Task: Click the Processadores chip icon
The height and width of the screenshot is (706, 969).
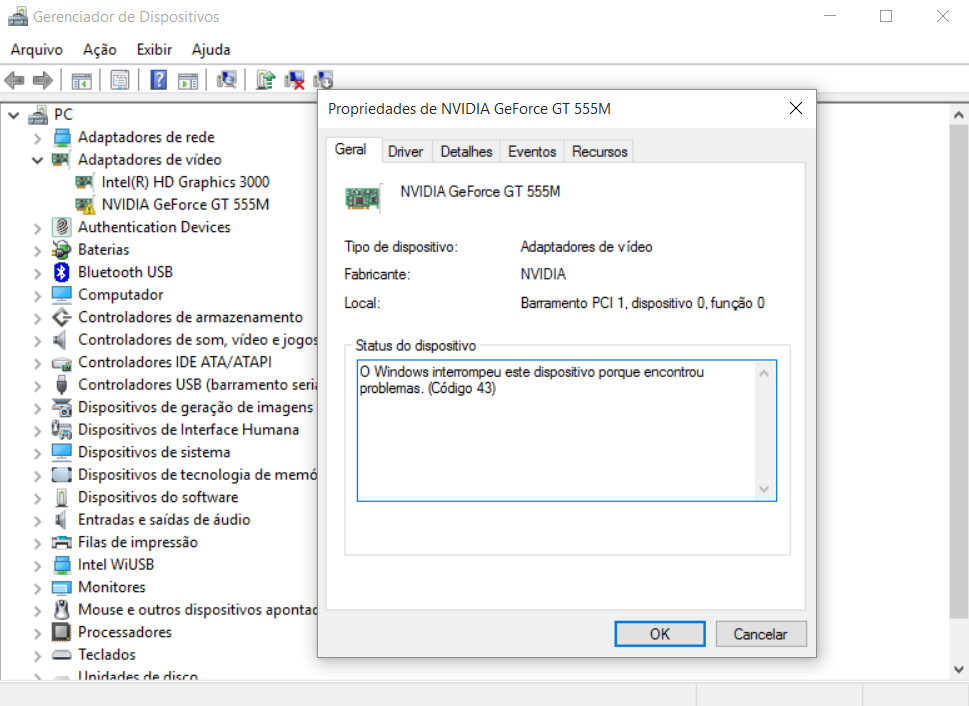Action: 61,632
